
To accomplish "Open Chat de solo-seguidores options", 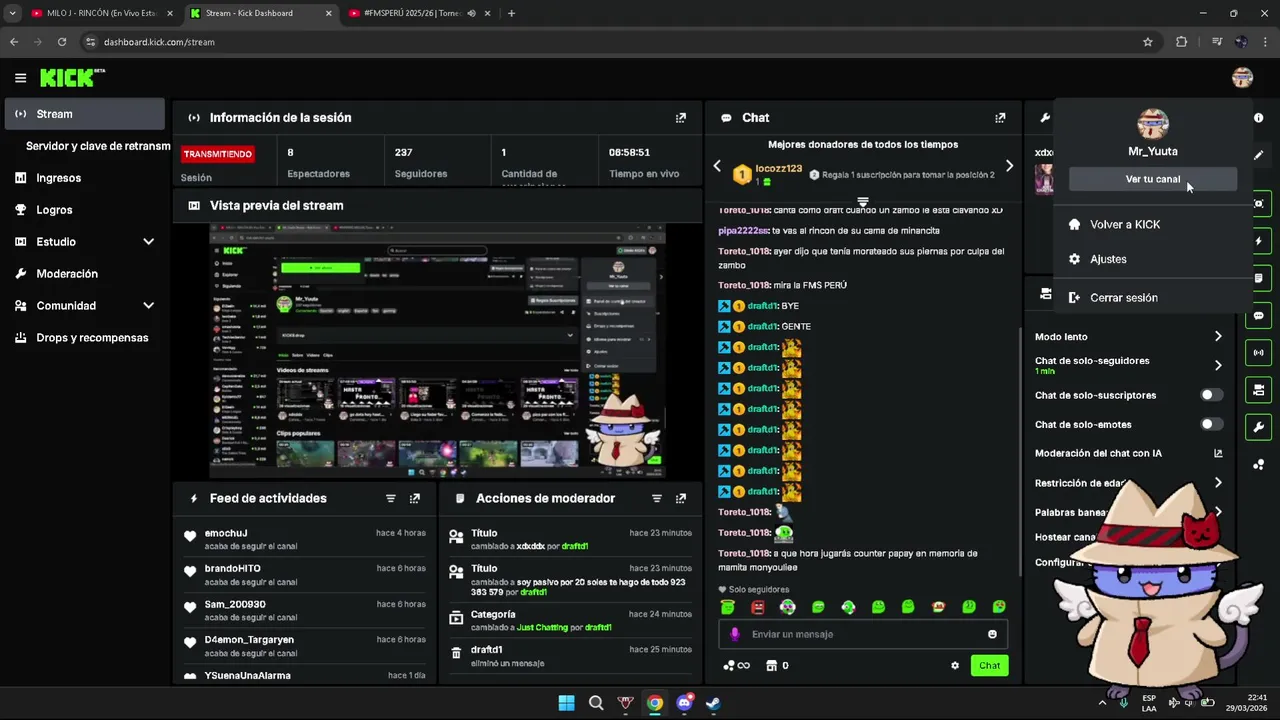I will pos(1128,365).
